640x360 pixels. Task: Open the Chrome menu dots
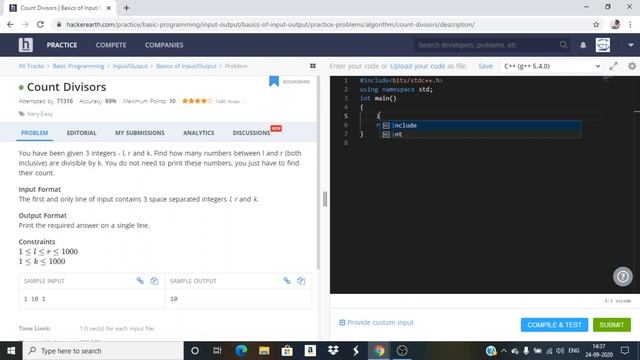(630, 24)
